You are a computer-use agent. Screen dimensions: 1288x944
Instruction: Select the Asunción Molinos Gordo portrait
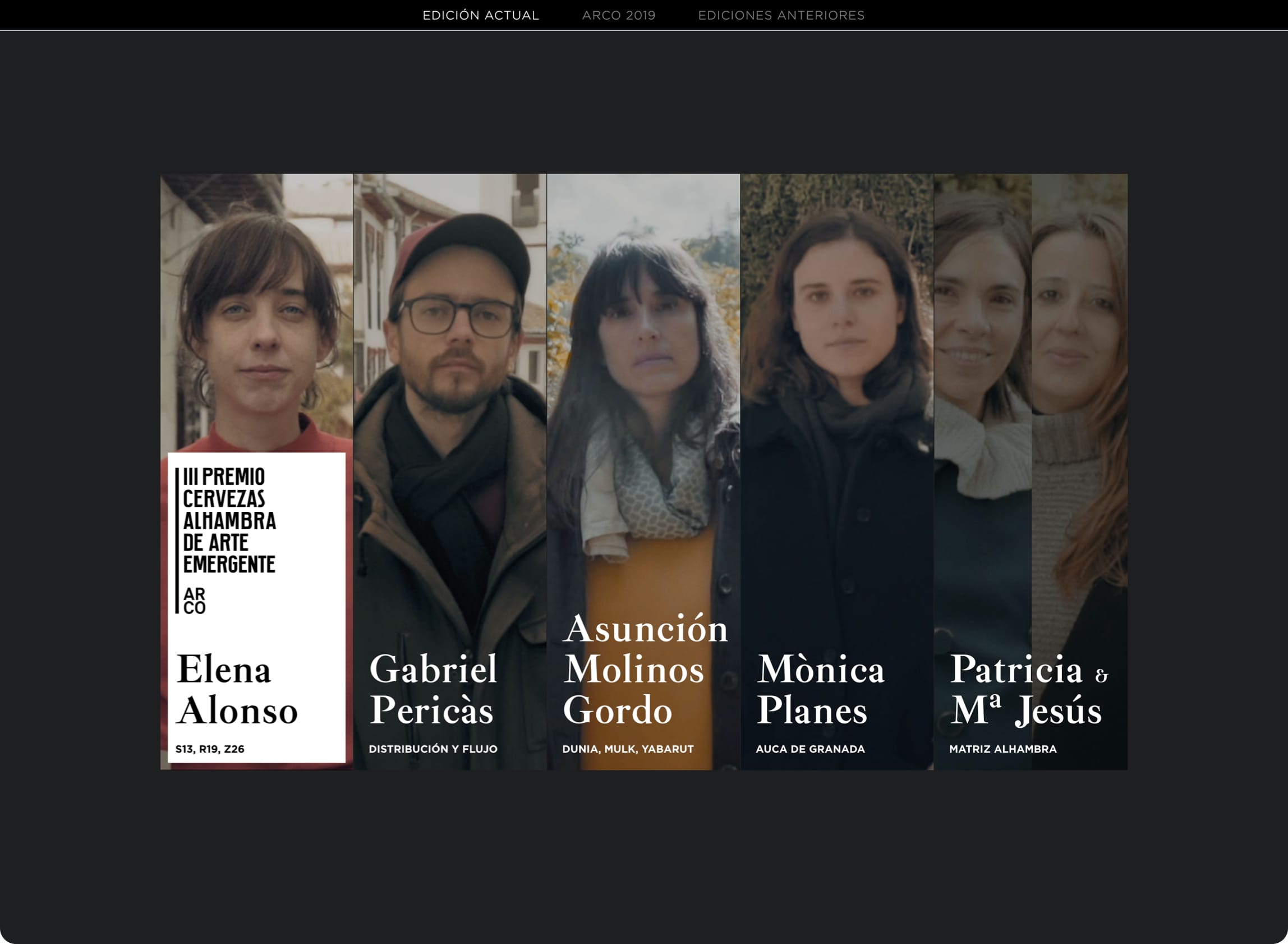[x=643, y=472]
